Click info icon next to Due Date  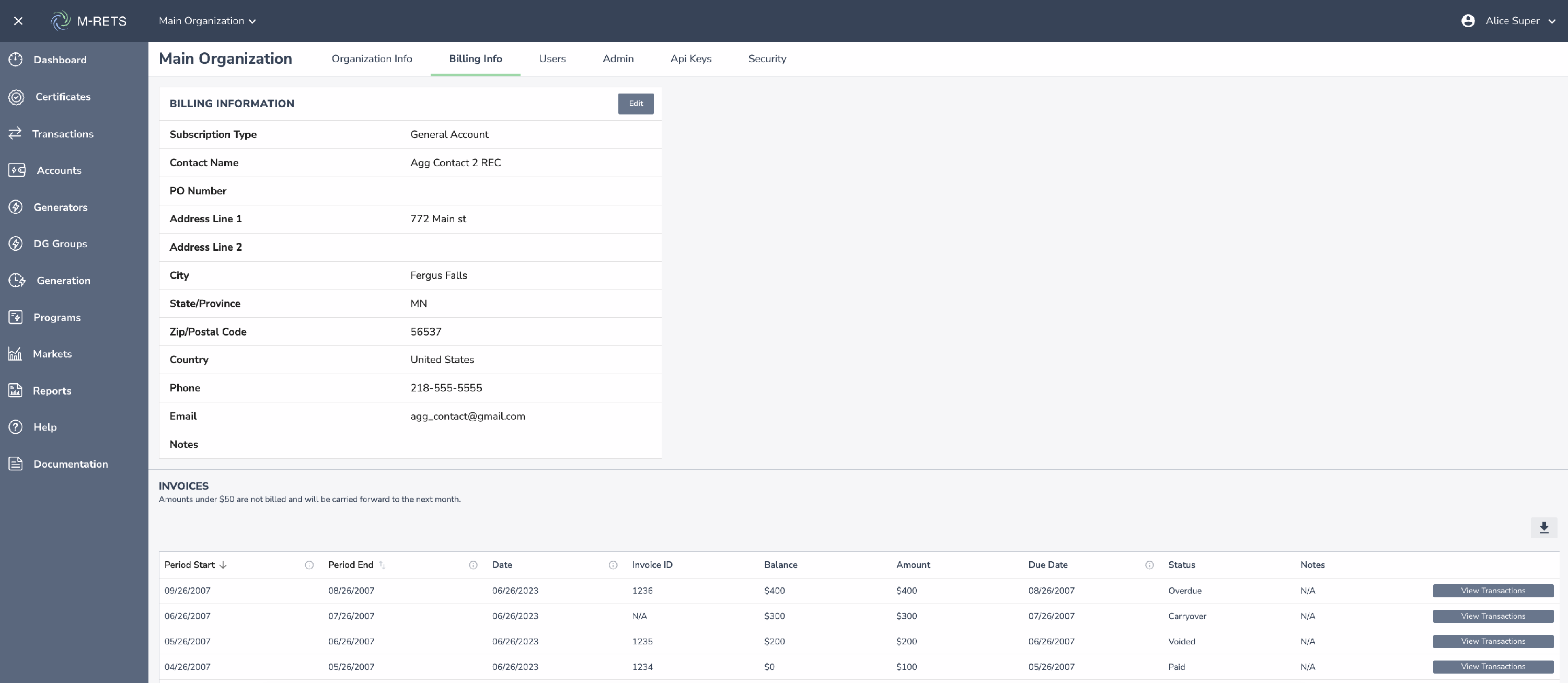(1149, 565)
